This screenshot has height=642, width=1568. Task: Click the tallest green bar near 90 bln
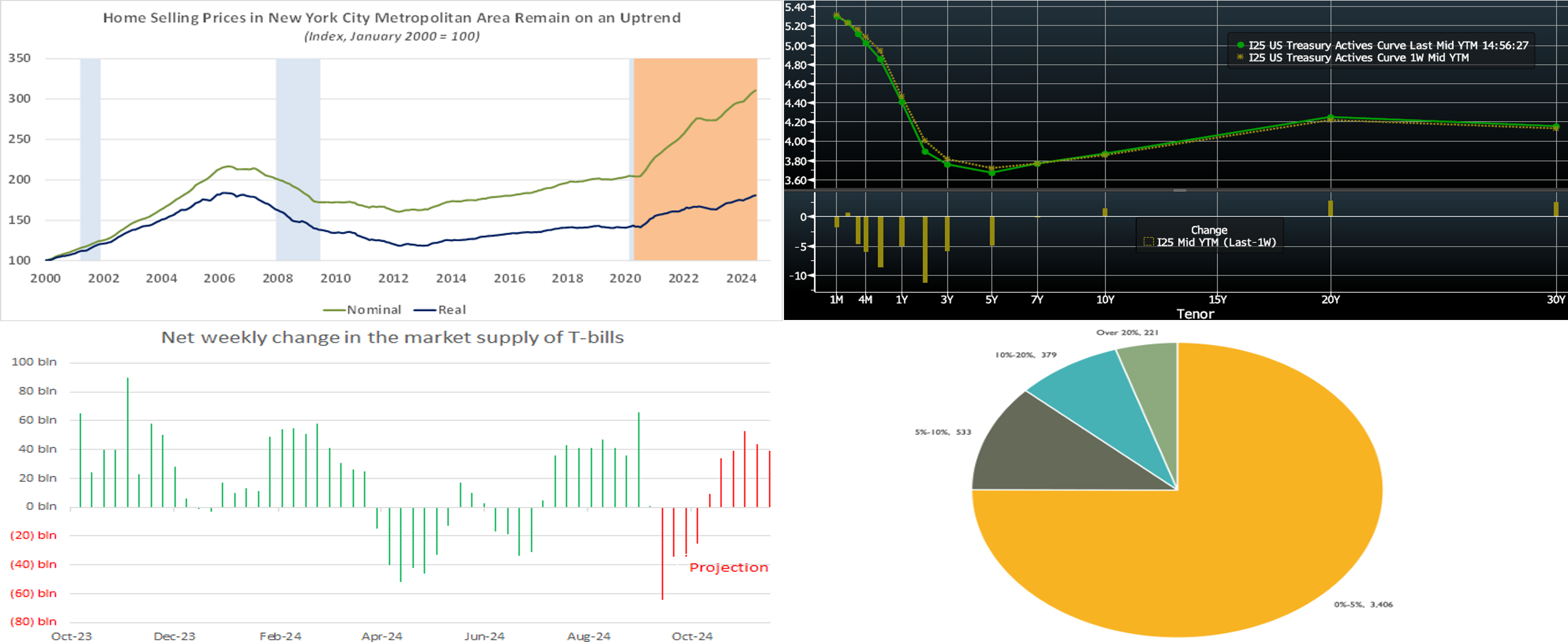pyautogui.click(x=127, y=441)
